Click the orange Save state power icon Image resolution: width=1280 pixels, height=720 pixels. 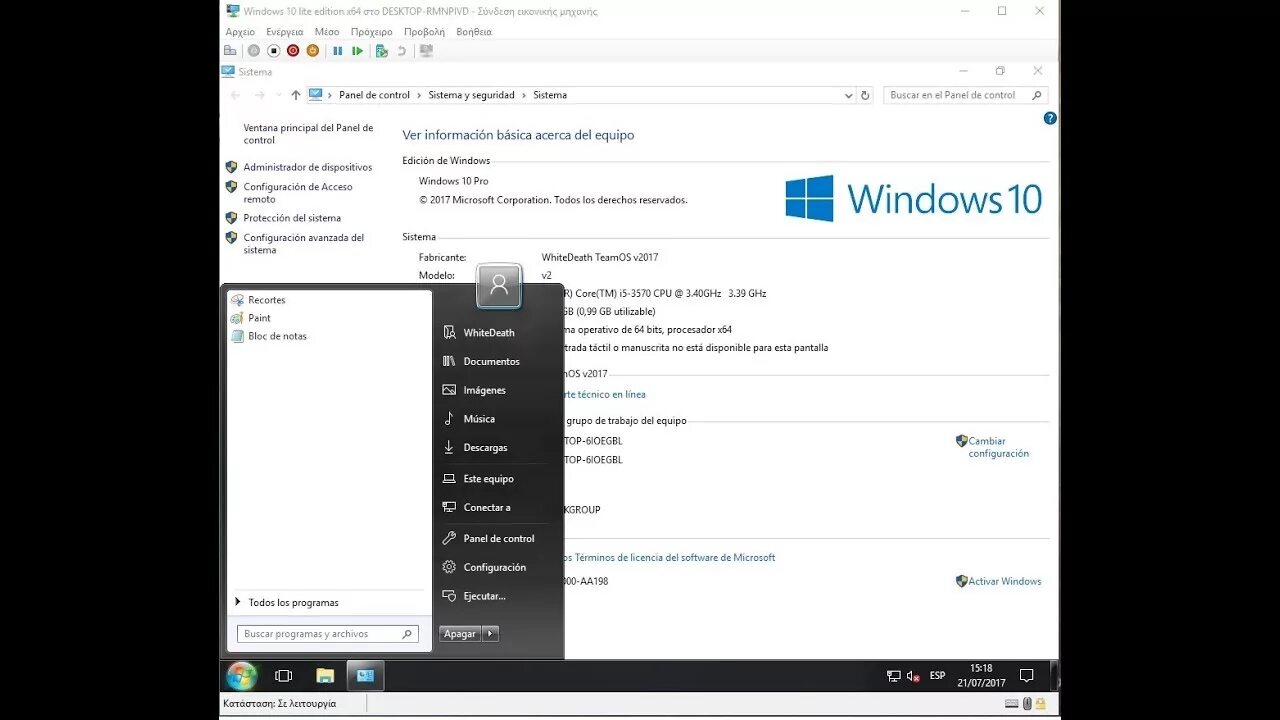click(x=313, y=50)
